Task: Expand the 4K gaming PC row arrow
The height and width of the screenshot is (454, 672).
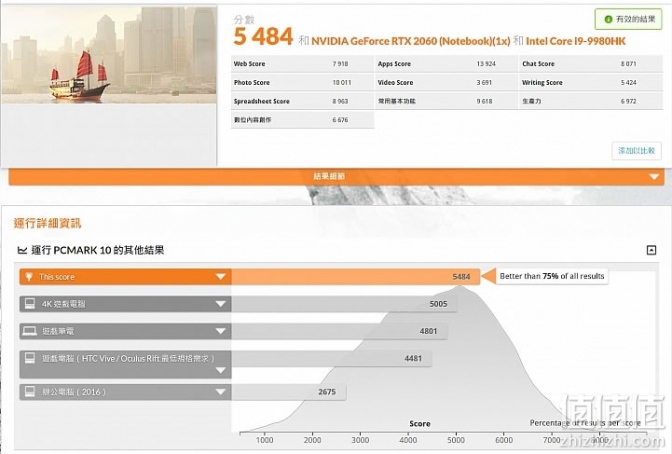Action: point(221,304)
